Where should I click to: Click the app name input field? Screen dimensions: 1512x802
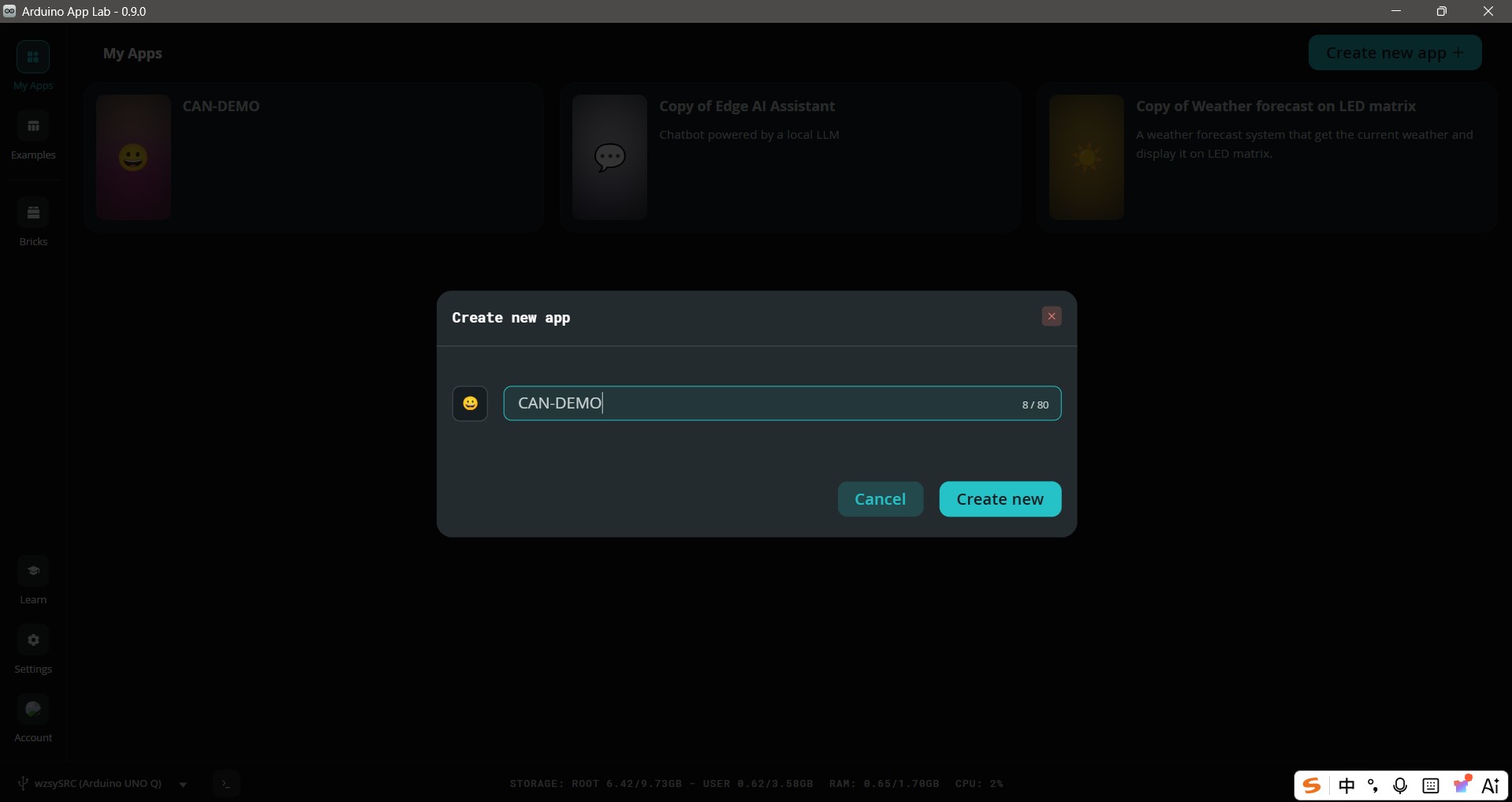coord(782,404)
